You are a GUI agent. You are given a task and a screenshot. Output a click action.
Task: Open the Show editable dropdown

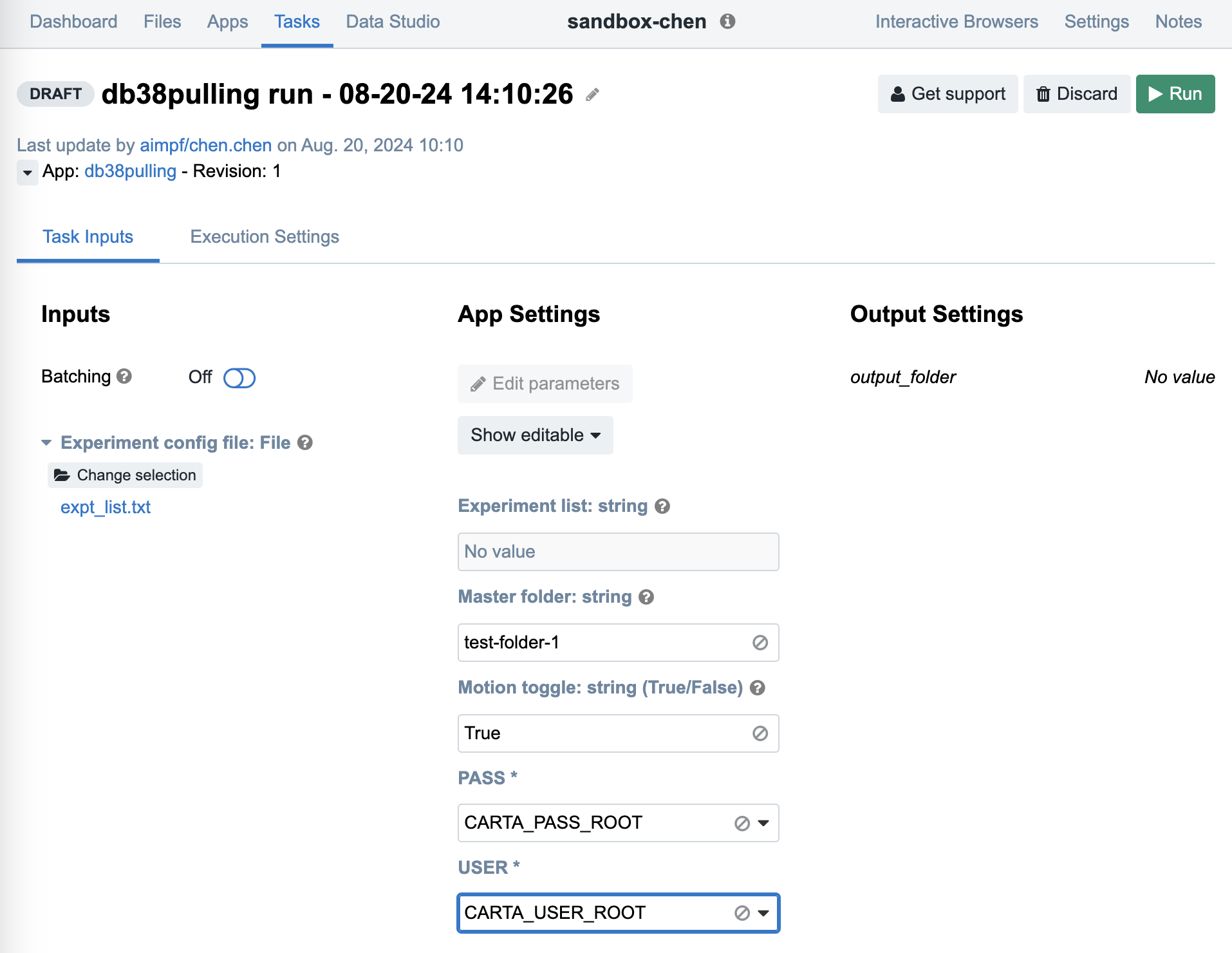pos(535,435)
